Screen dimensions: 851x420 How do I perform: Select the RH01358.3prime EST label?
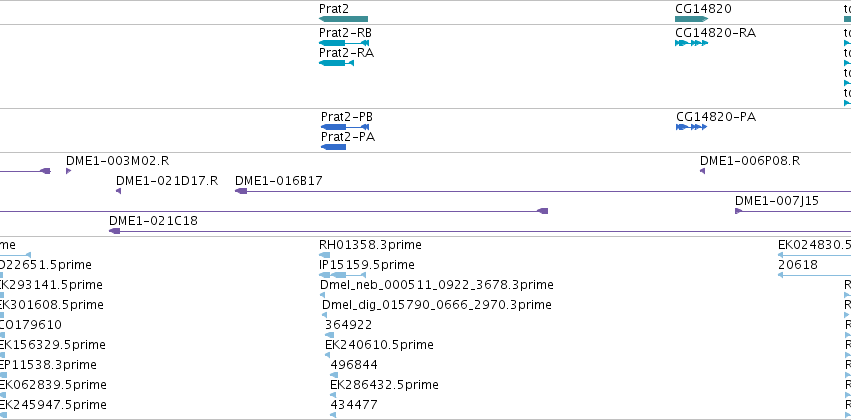pyautogui.click(x=370, y=245)
